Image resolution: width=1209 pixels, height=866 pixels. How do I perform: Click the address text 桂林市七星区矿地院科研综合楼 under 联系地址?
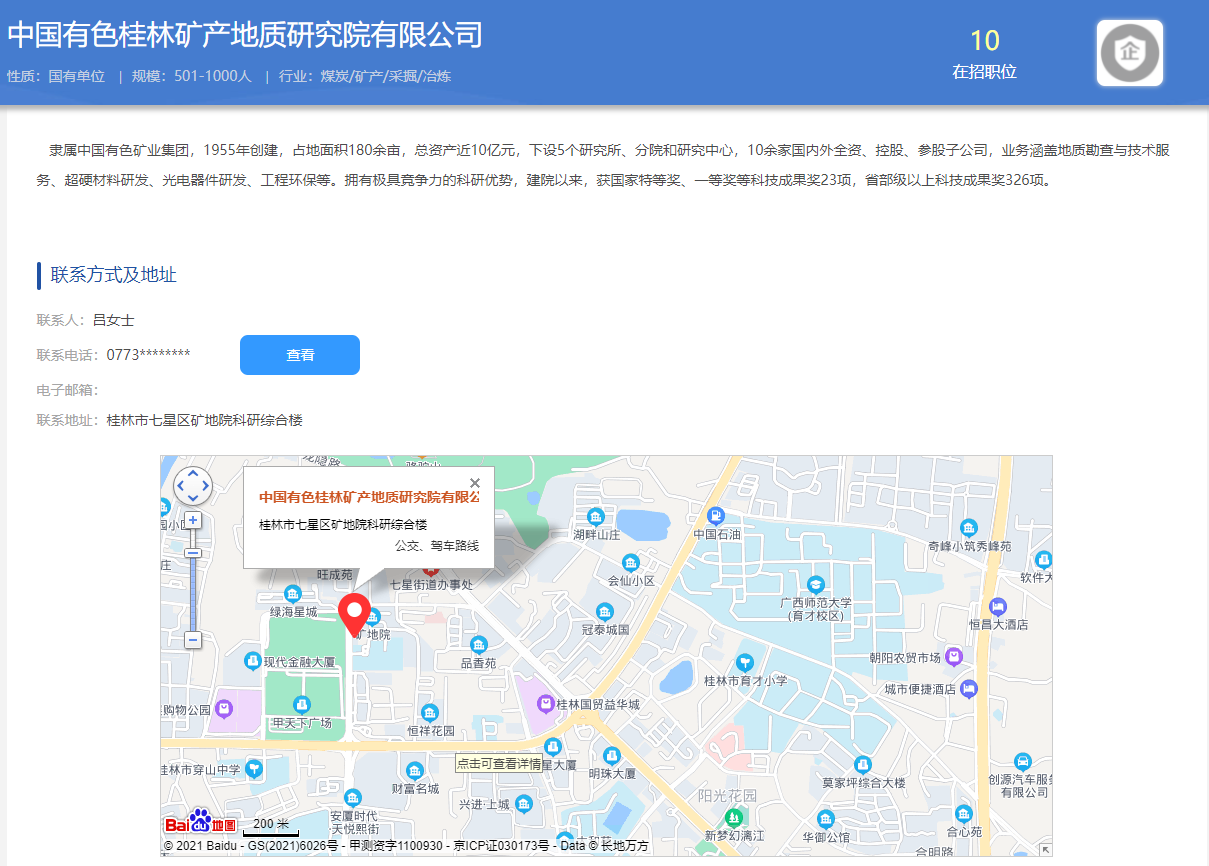(205, 420)
